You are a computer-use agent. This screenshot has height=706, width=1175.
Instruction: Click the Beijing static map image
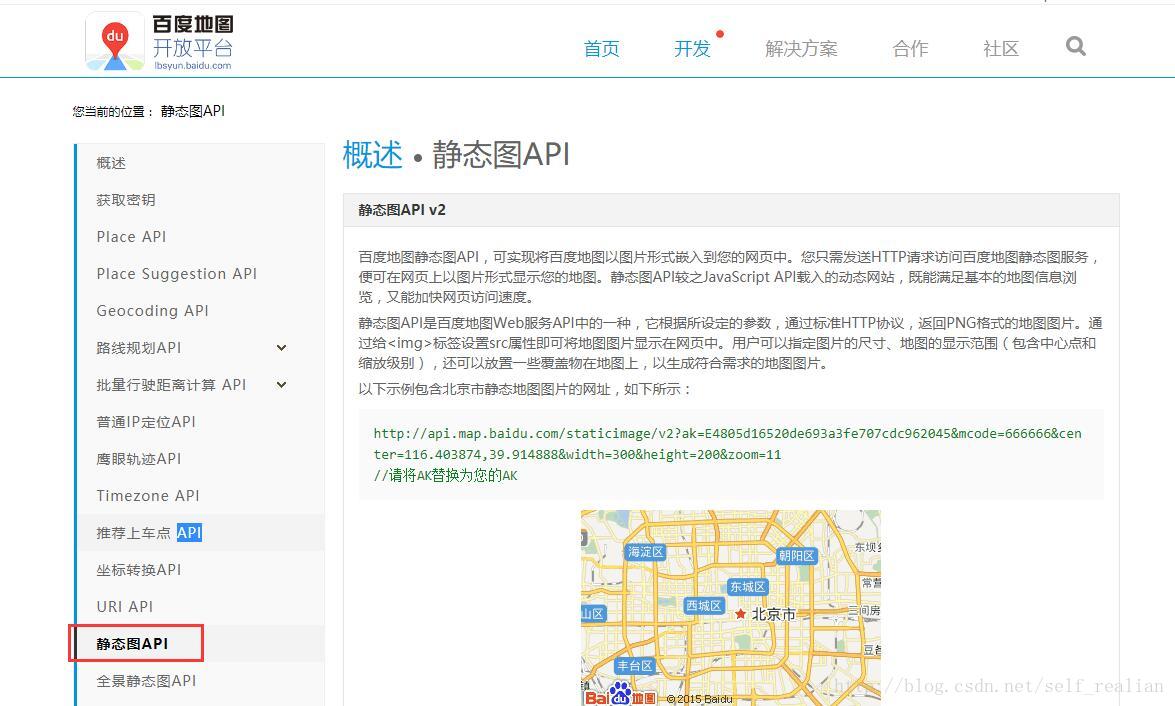(x=731, y=608)
